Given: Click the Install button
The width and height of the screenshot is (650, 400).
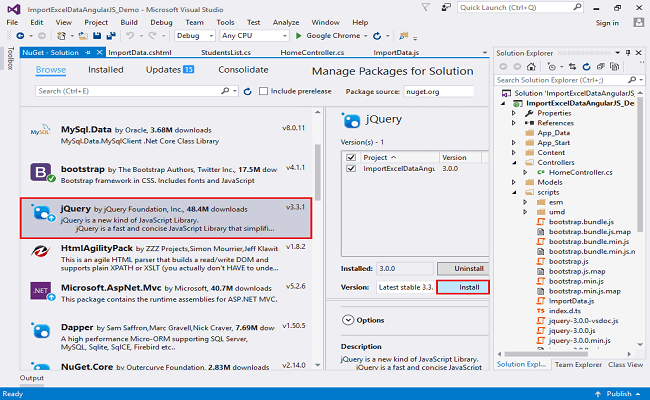Looking at the screenshot, I should pos(463,287).
